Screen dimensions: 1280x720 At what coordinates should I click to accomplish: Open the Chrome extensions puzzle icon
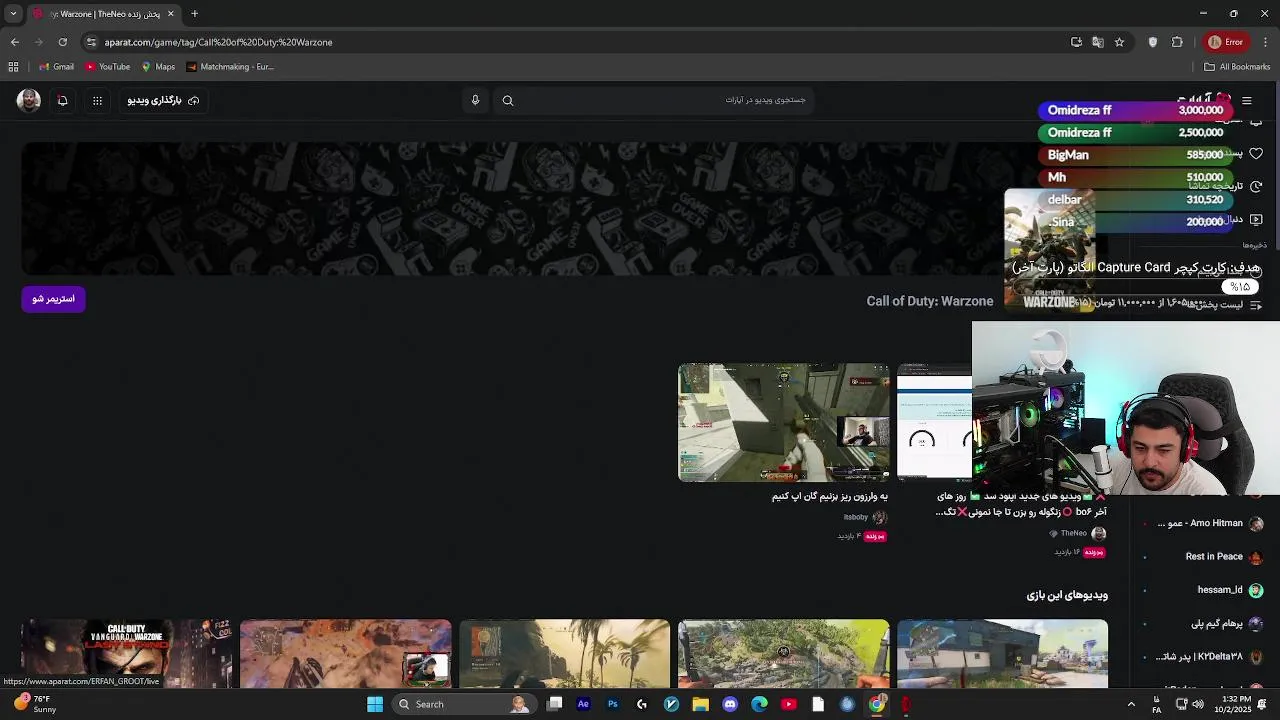pos(1177,42)
